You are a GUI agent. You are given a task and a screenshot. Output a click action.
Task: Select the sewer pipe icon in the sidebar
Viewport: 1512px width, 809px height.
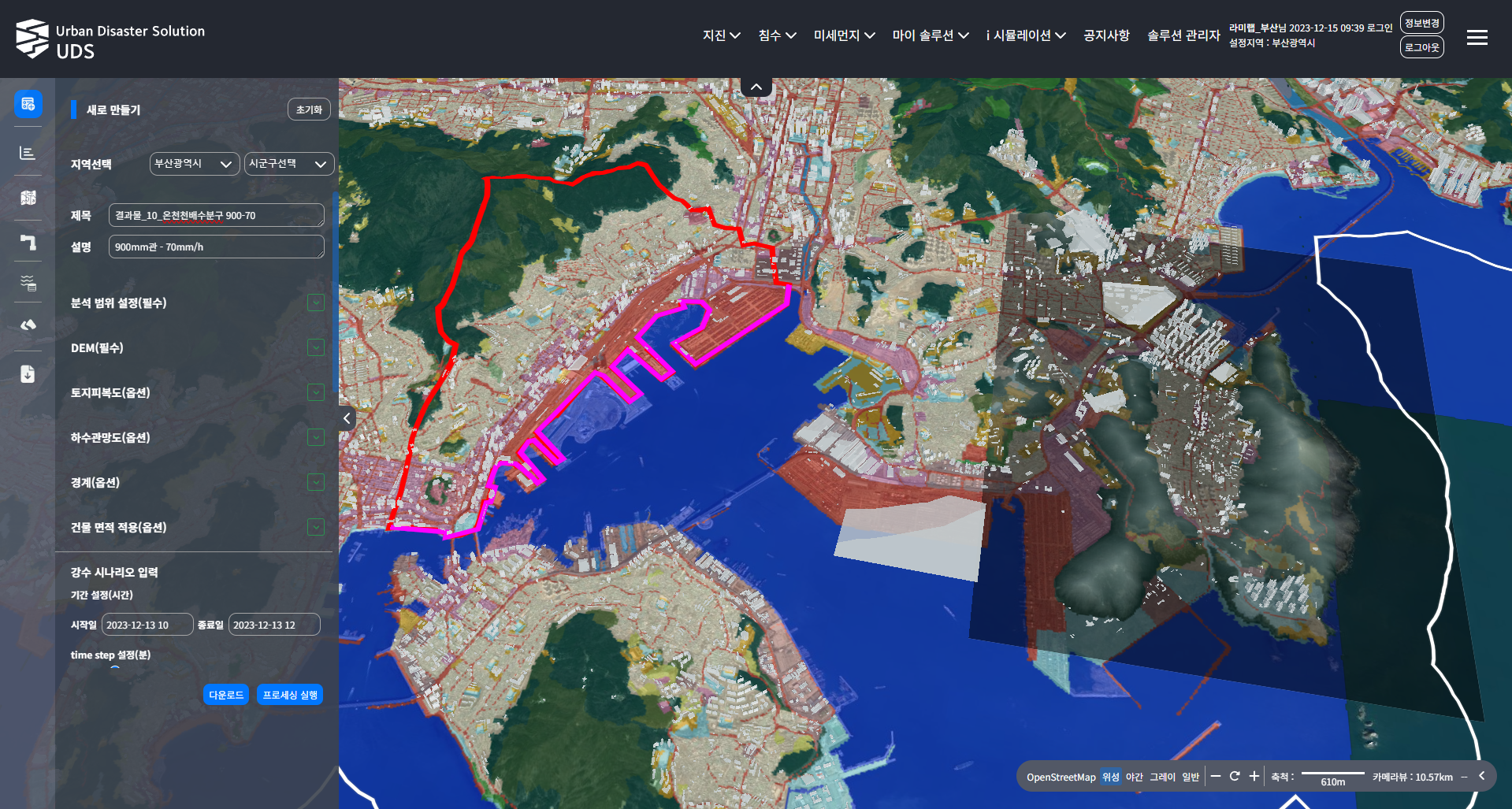[28, 242]
